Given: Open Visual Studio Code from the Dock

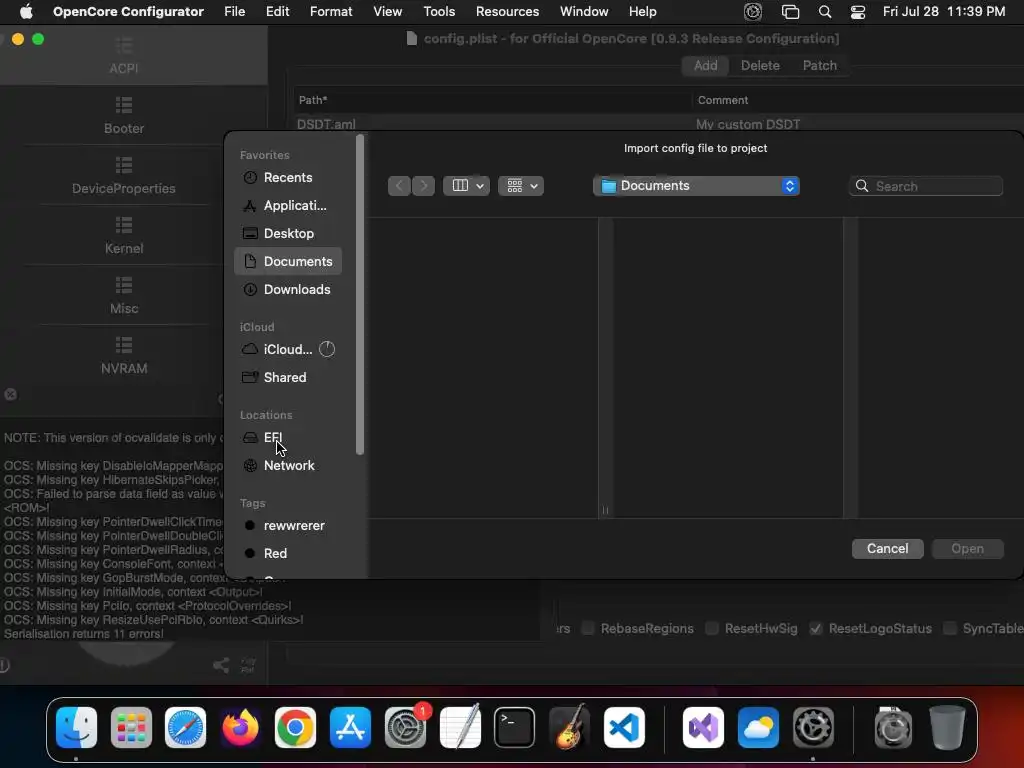Looking at the screenshot, I should click(x=624, y=727).
